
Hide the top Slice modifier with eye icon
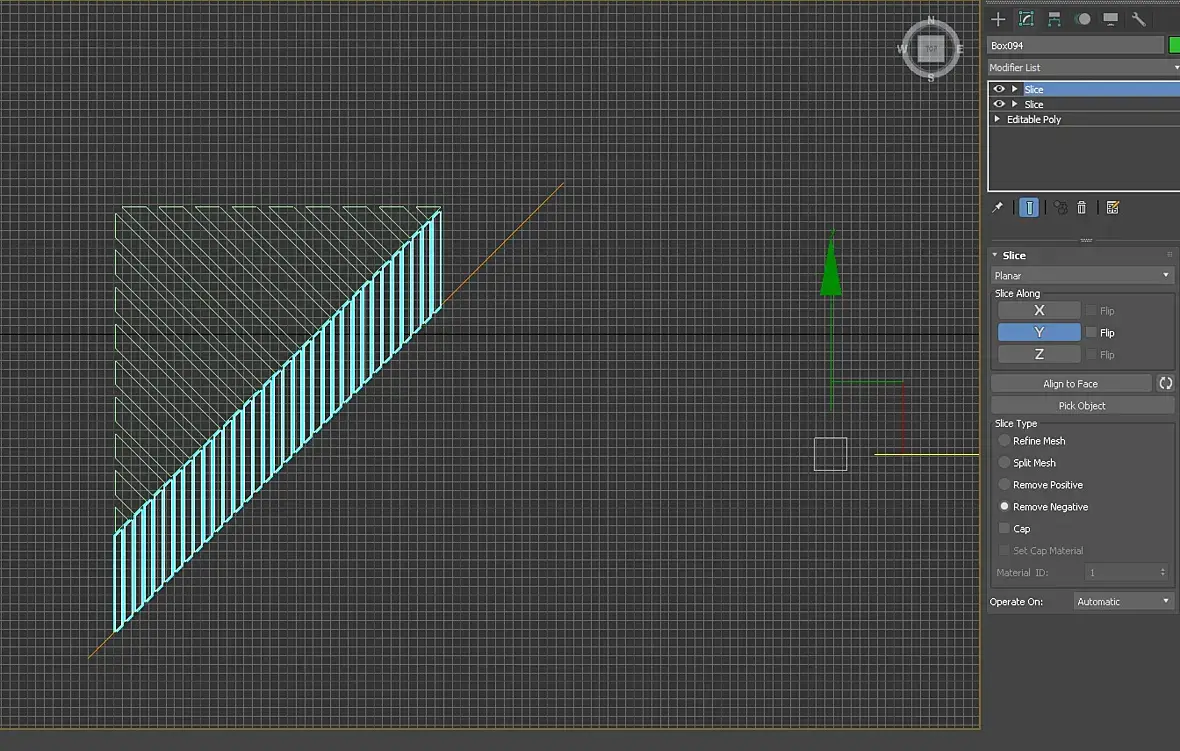pos(999,89)
